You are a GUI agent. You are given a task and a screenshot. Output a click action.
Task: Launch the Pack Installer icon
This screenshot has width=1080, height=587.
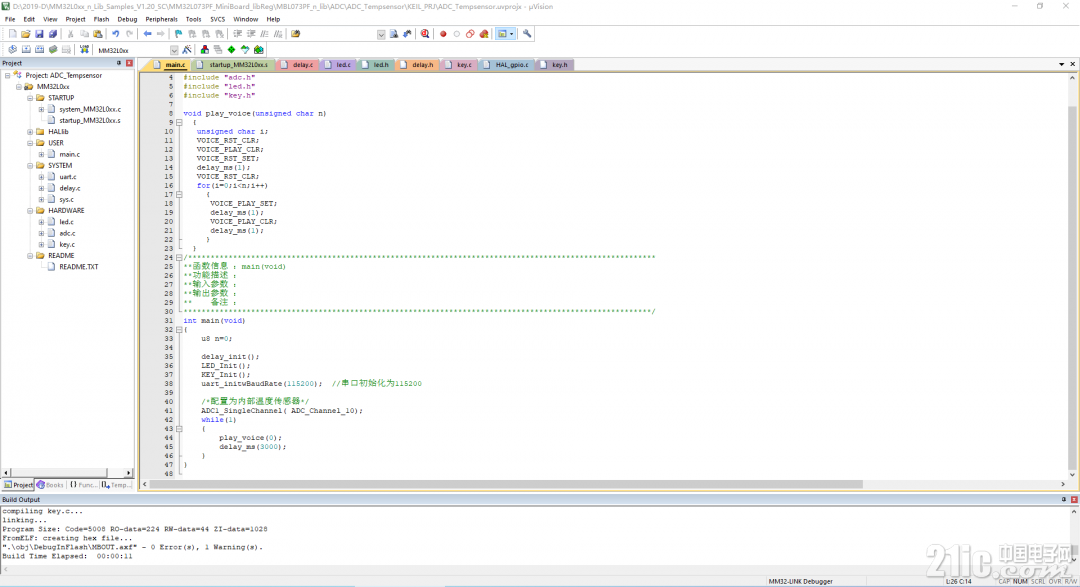[x=258, y=50]
